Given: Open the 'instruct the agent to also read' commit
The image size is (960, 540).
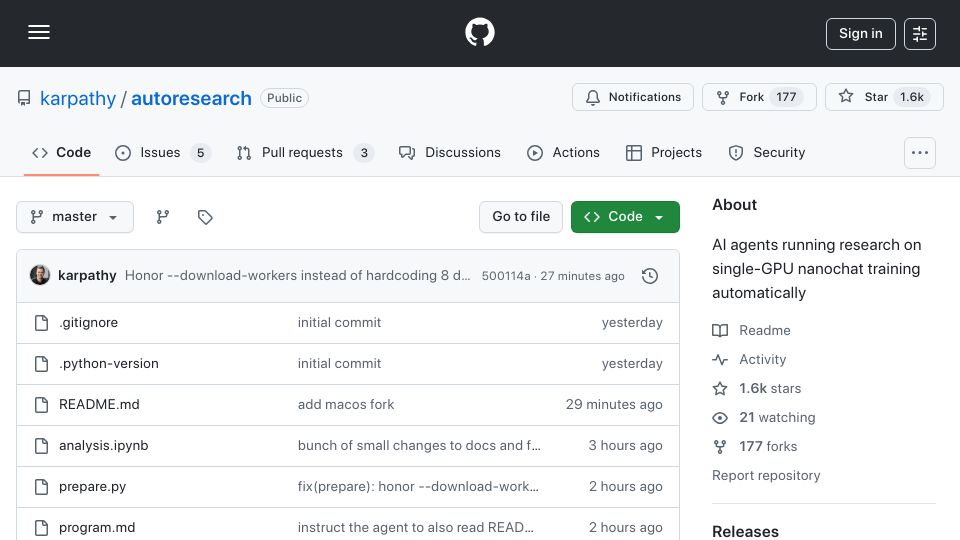Looking at the screenshot, I should 416,528.
